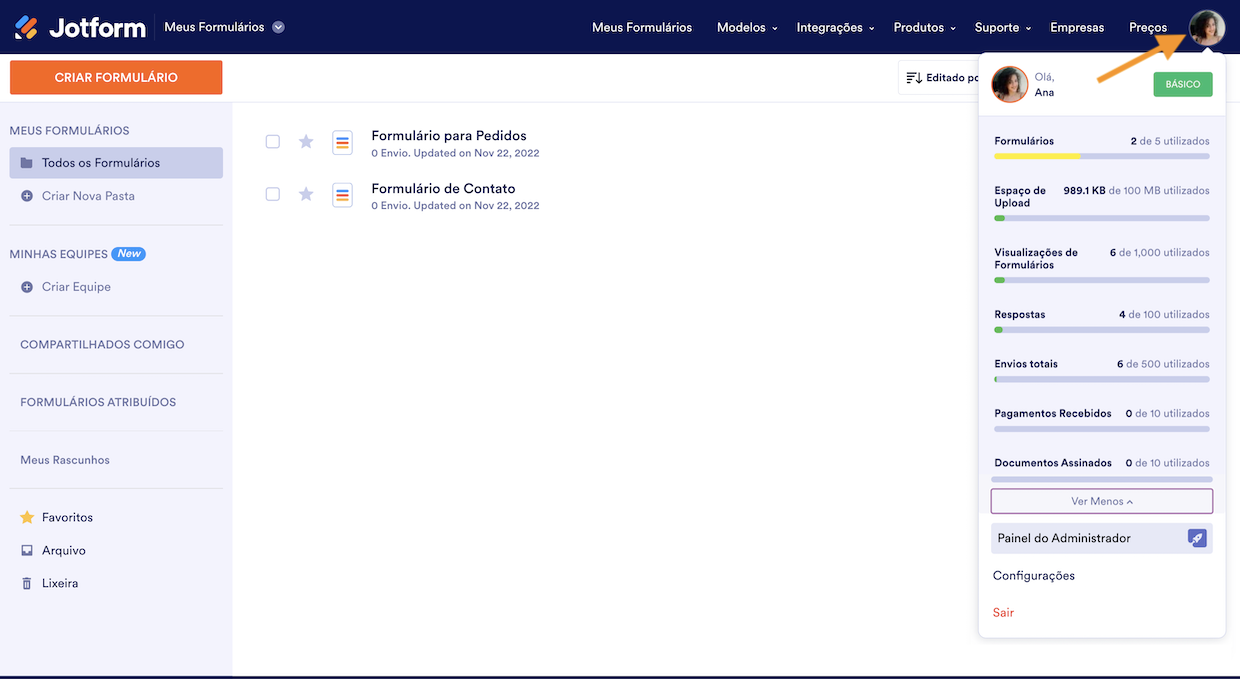Click the Arquivo inbox icon
Viewport: 1240px width, 679px height.
pos(27,550)
